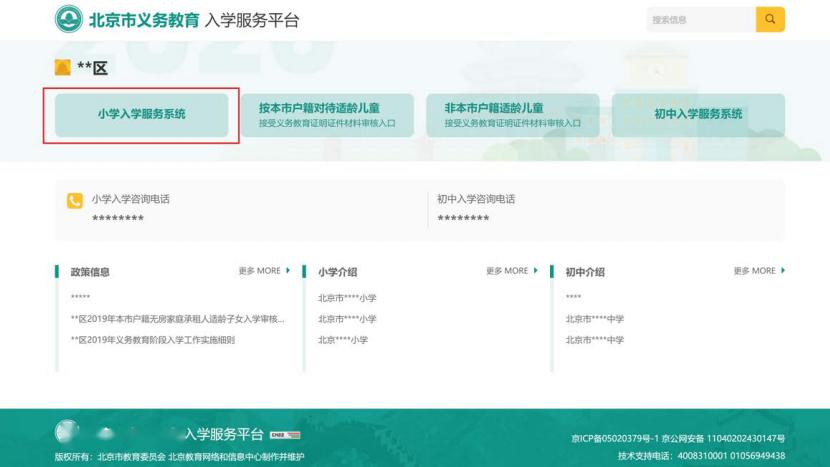Click the 政策信息 section heading
Viewport: 830px width, 467px height.
(90, 272)
